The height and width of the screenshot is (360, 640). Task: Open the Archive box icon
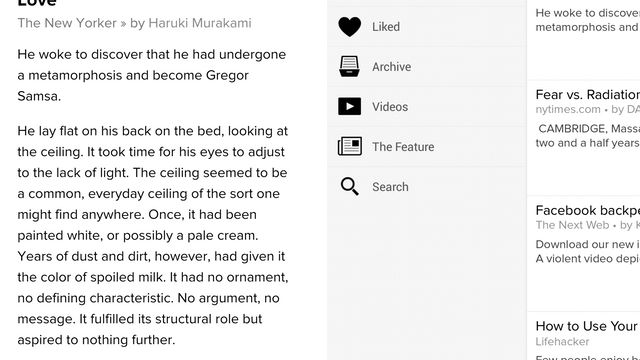[x=349, y=67]
